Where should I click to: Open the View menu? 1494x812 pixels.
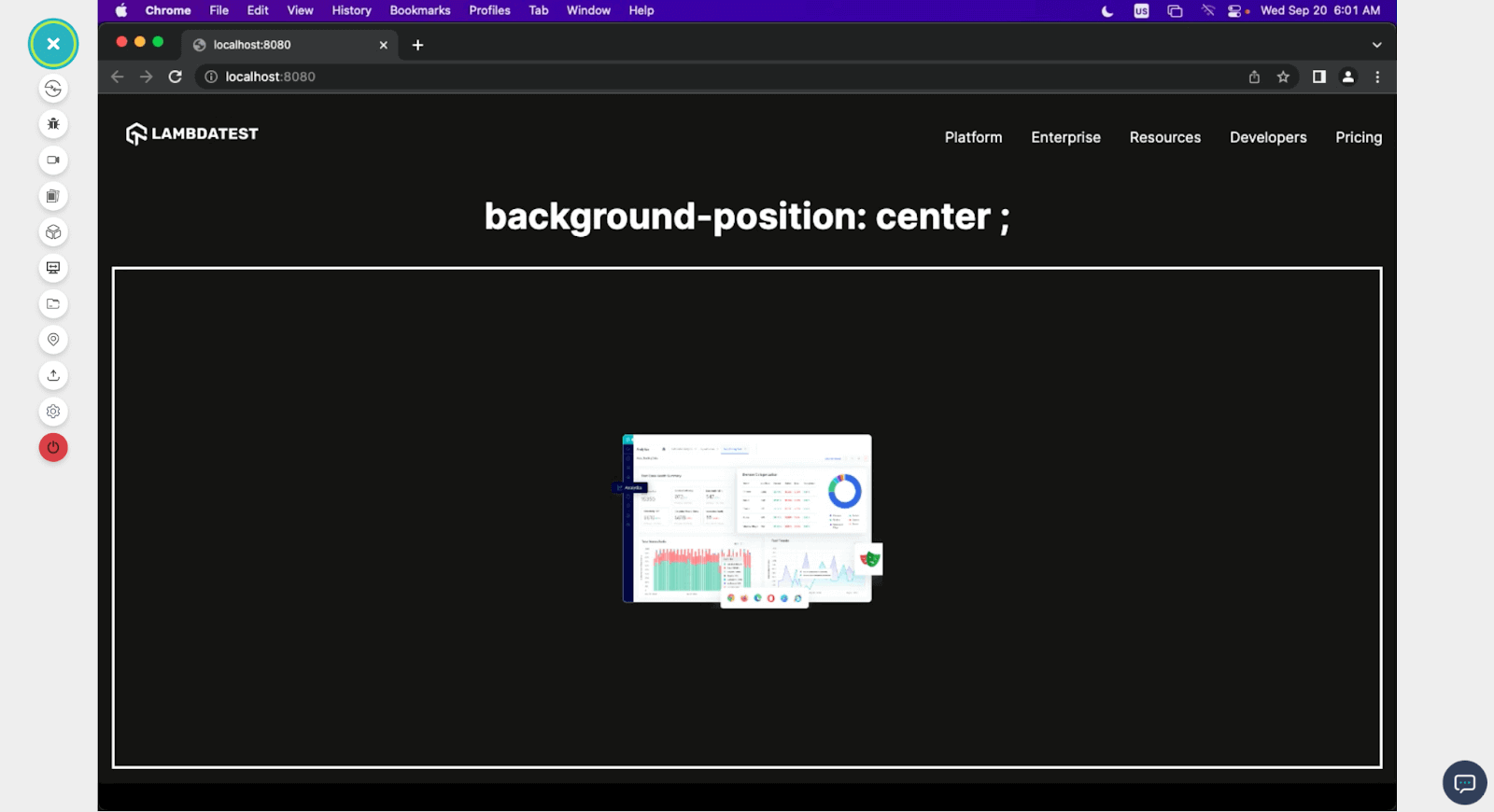[300, 10]
